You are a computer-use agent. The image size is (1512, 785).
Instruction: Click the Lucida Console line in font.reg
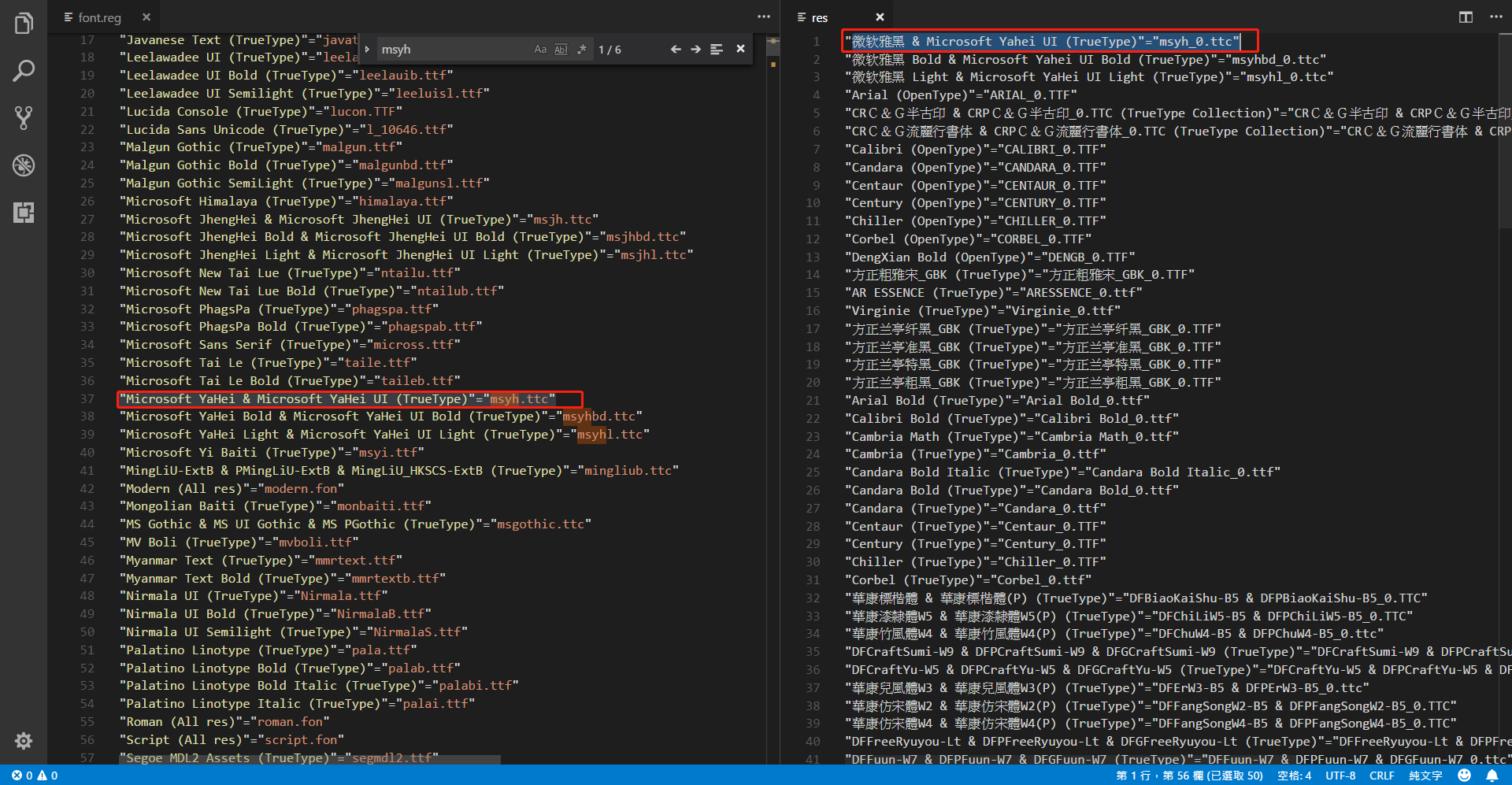261,112
